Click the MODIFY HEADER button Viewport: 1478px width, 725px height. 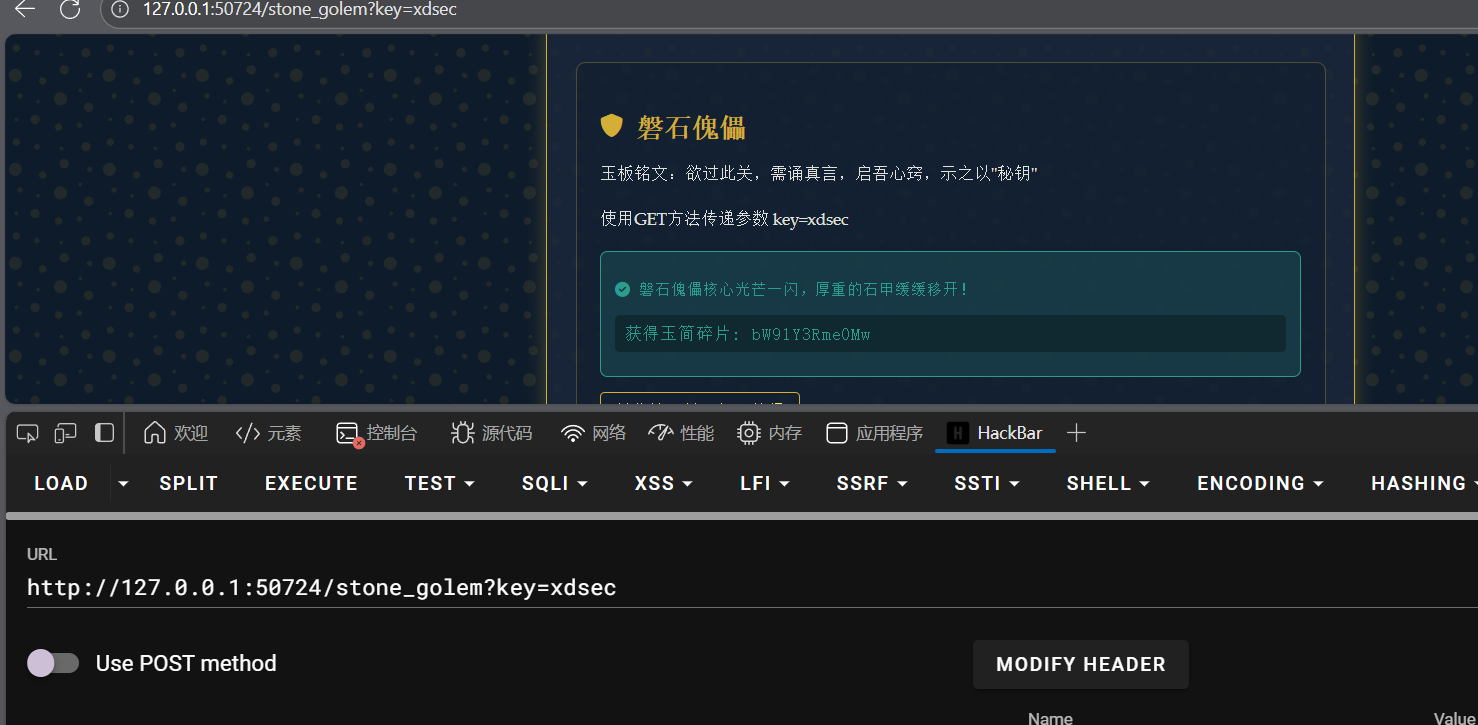pos(1080,664)
